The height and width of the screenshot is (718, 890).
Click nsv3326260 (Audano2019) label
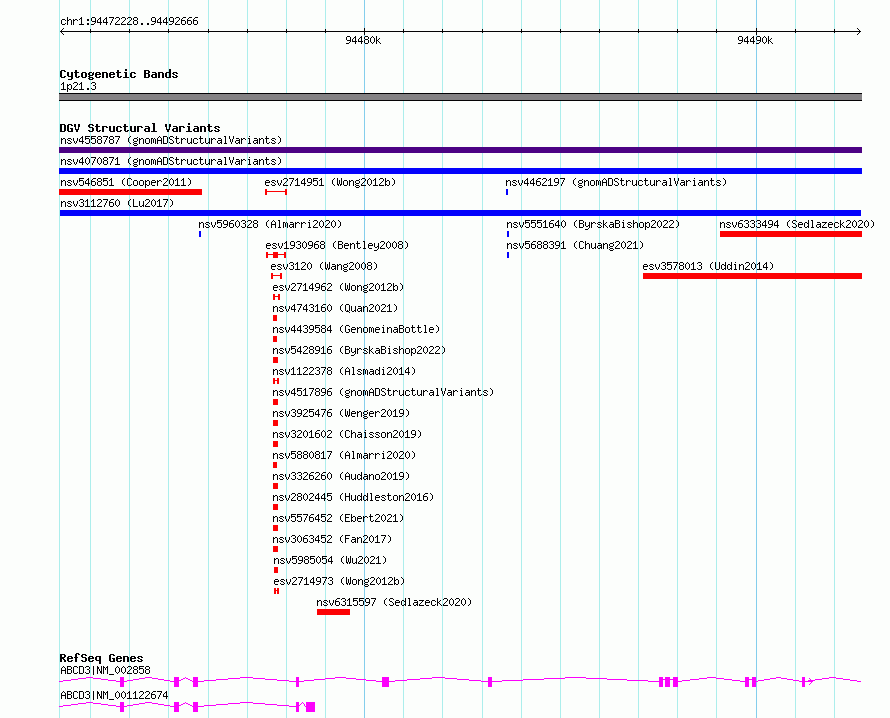pos(341,476)
